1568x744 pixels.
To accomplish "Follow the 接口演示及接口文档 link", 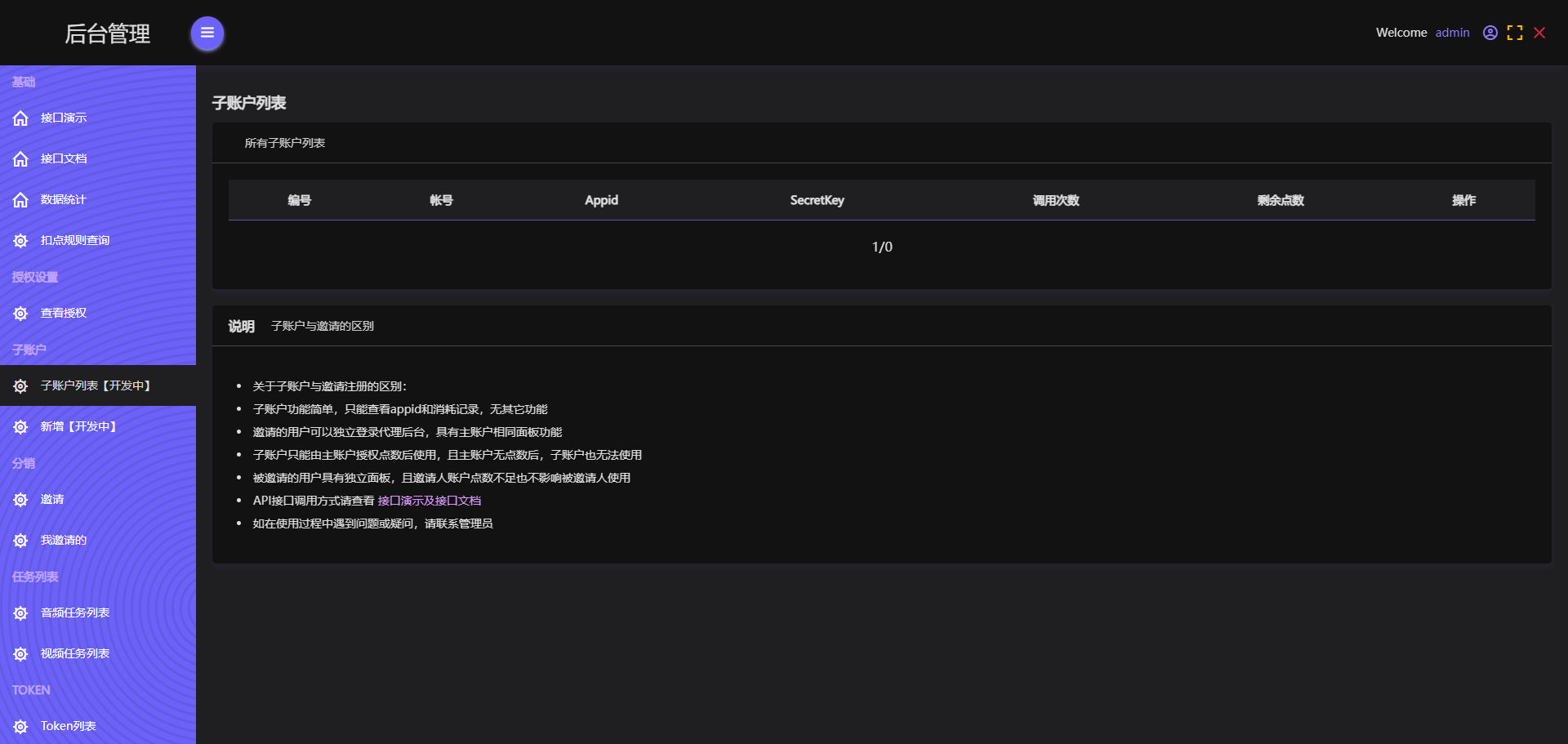I will (430, 501).
